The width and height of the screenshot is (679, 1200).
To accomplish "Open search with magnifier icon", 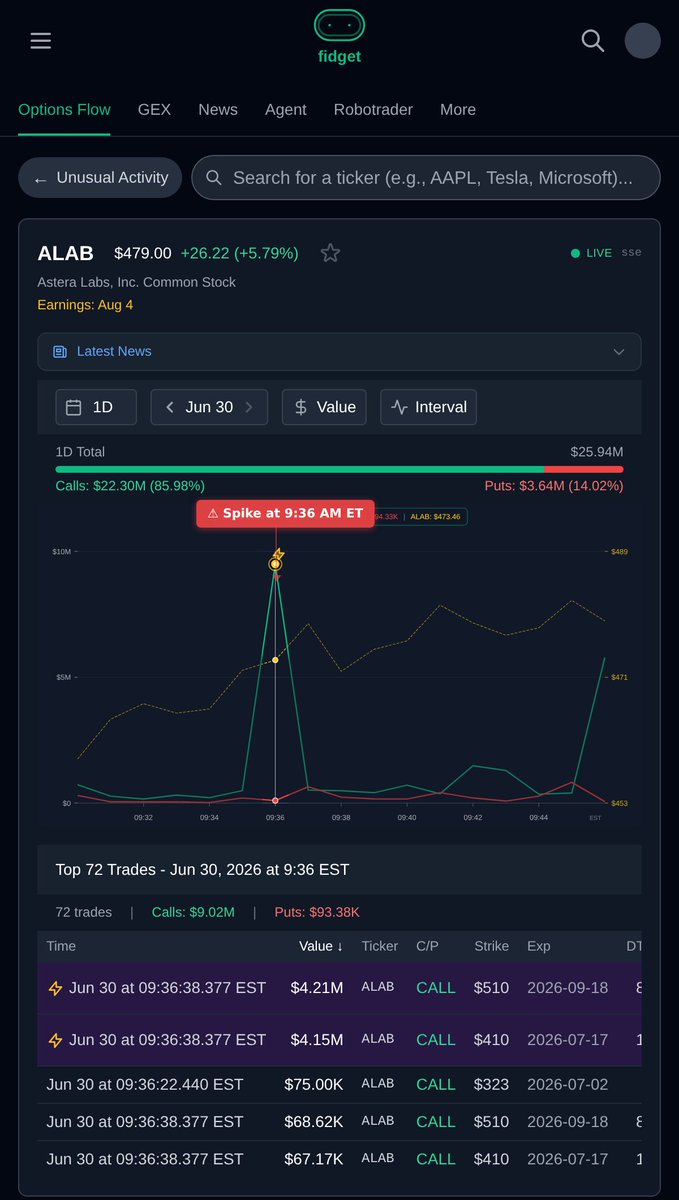I will coord(593,41).
